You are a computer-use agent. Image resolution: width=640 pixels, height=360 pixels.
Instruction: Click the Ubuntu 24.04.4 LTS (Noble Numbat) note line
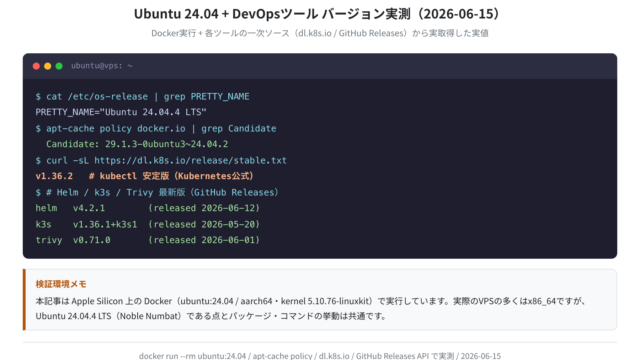coord(211,316)
